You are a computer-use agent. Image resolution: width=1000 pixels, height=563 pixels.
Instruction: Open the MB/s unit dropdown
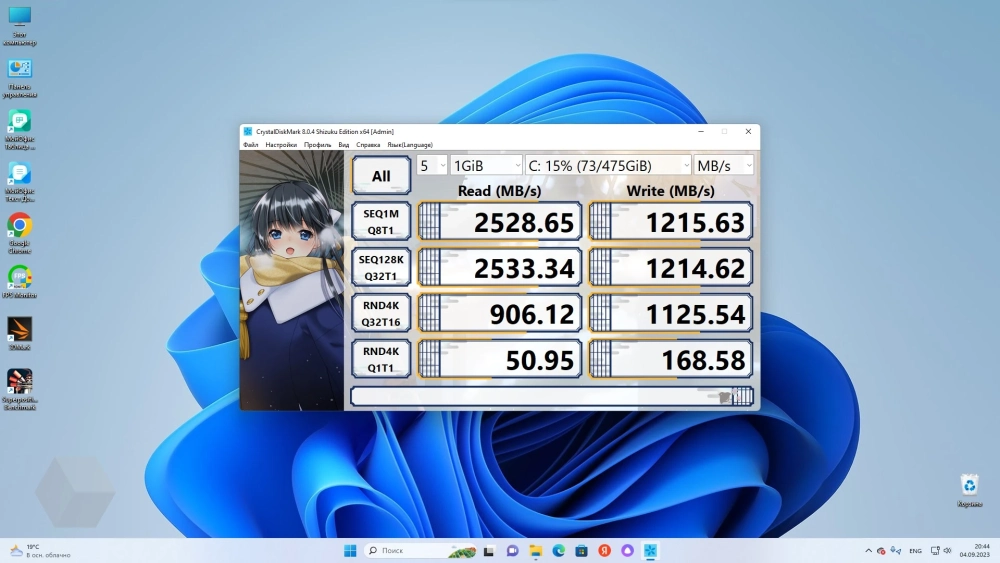(x=724, y=165)
